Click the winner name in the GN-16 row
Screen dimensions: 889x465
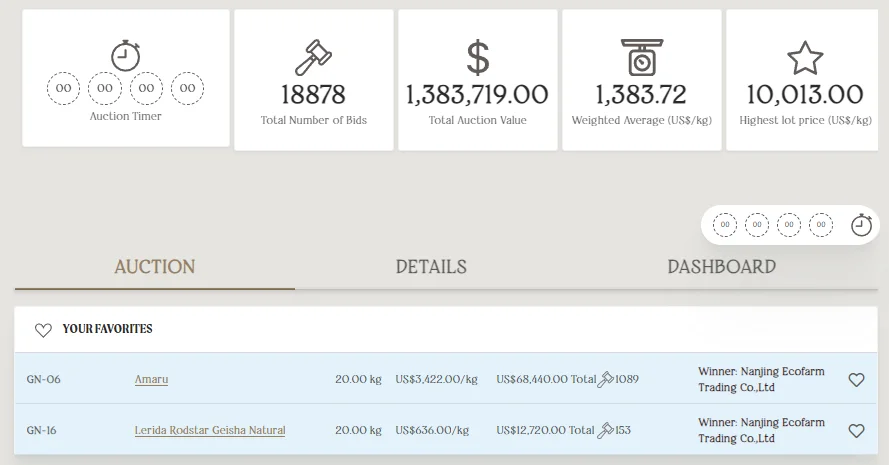(761, 430)
